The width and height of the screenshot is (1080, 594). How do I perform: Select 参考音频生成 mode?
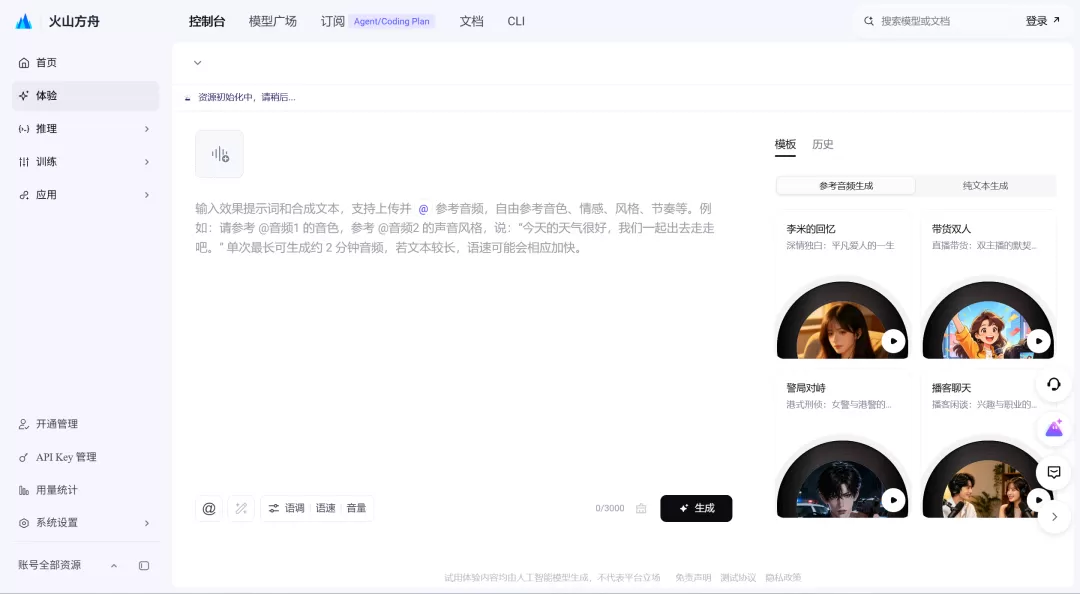[x=846, y=186]
